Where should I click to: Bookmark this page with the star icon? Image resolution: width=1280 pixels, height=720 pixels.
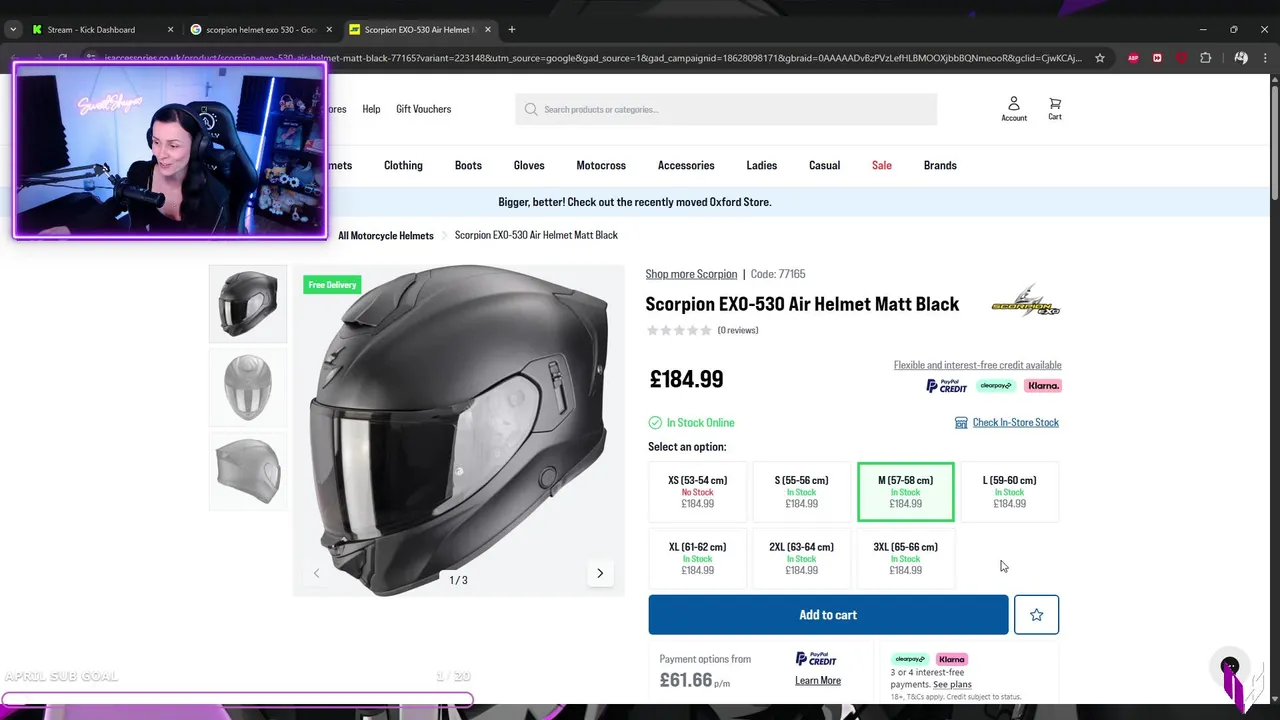(1100, 58)
